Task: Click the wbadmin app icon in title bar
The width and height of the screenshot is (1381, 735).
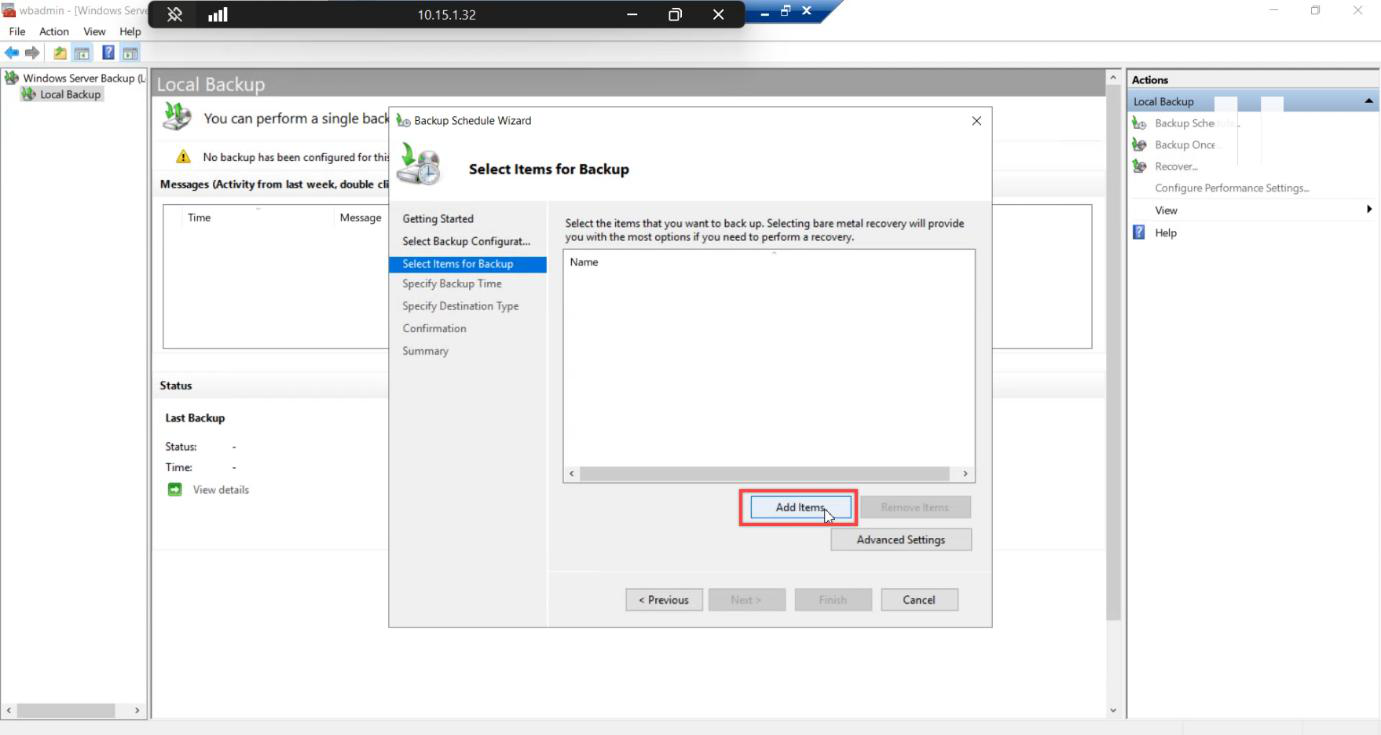Action: click(9, 10)
